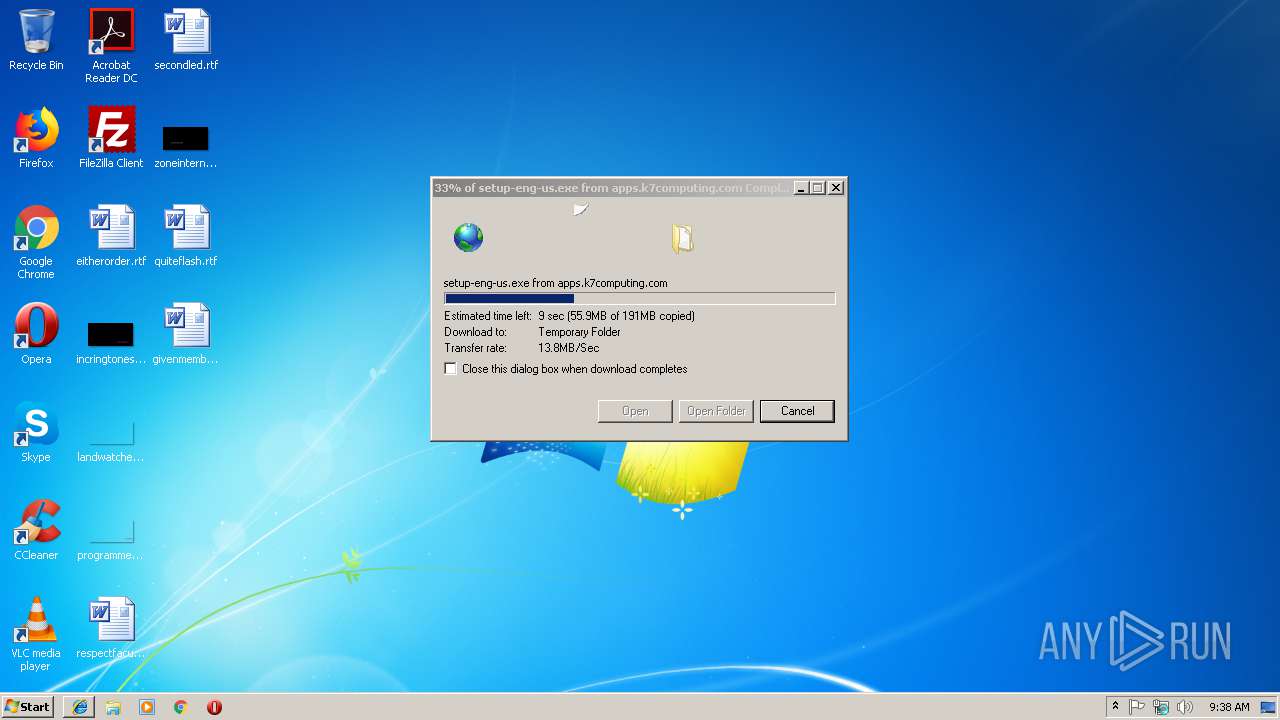Viewport: 1280px width, 720px height.
Task: Launch the CCleaner desktop shortcut
Action: [36, 530]
